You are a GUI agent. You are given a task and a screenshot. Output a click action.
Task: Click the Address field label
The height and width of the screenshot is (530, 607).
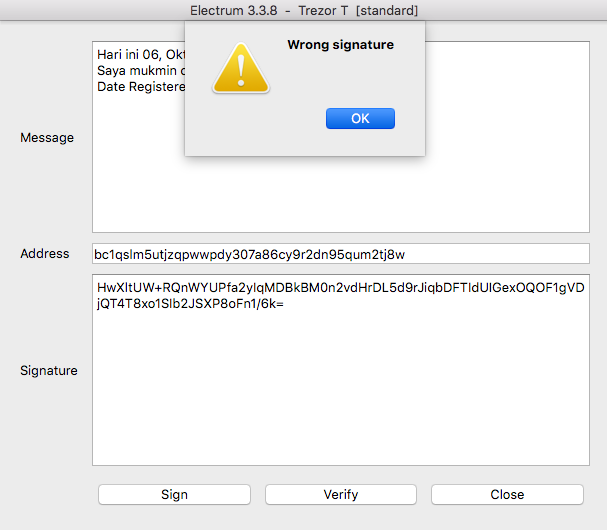pos(45,254)
